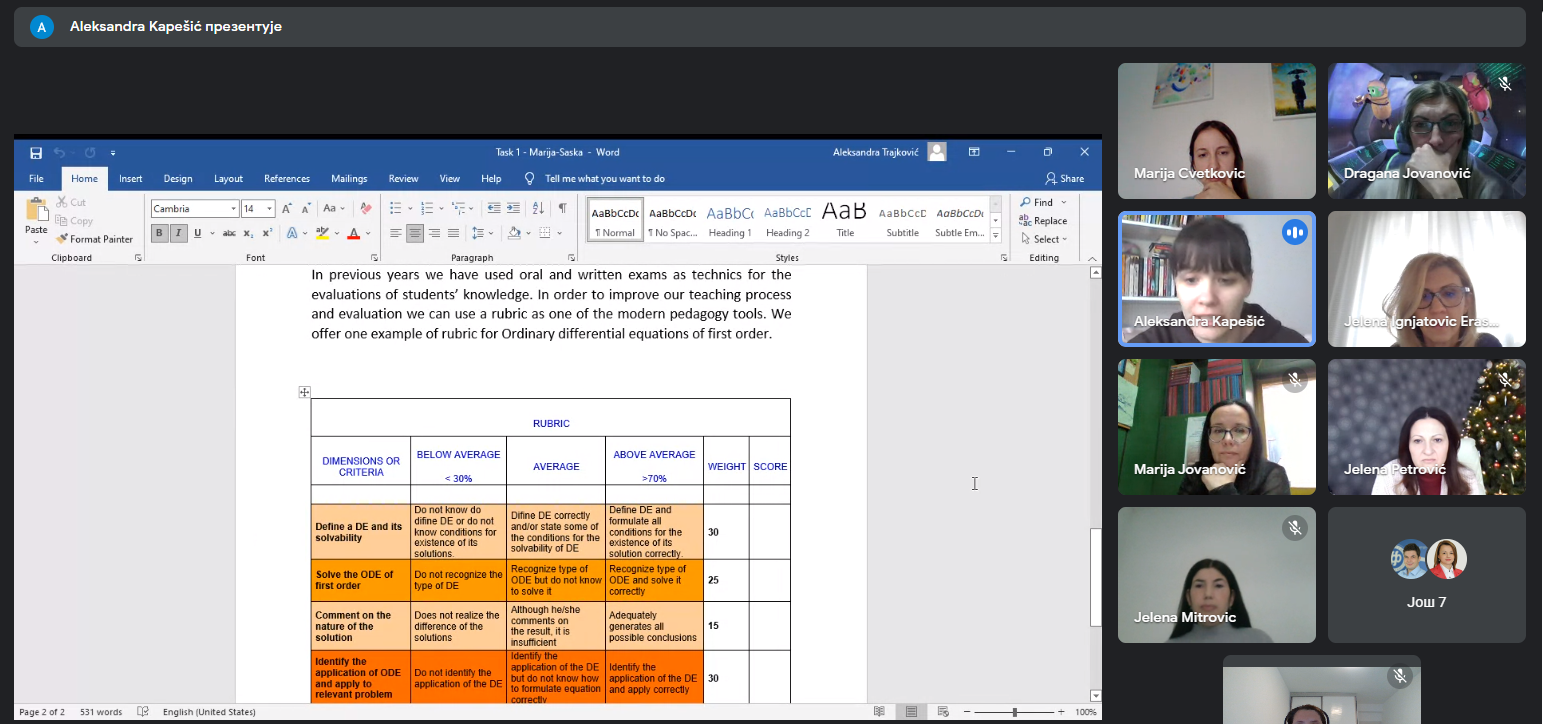Image resolution: width=1543 pixels, height=724 pixels.
Task: Click the Clear All Formatting icon
Action: click(366, 209)
